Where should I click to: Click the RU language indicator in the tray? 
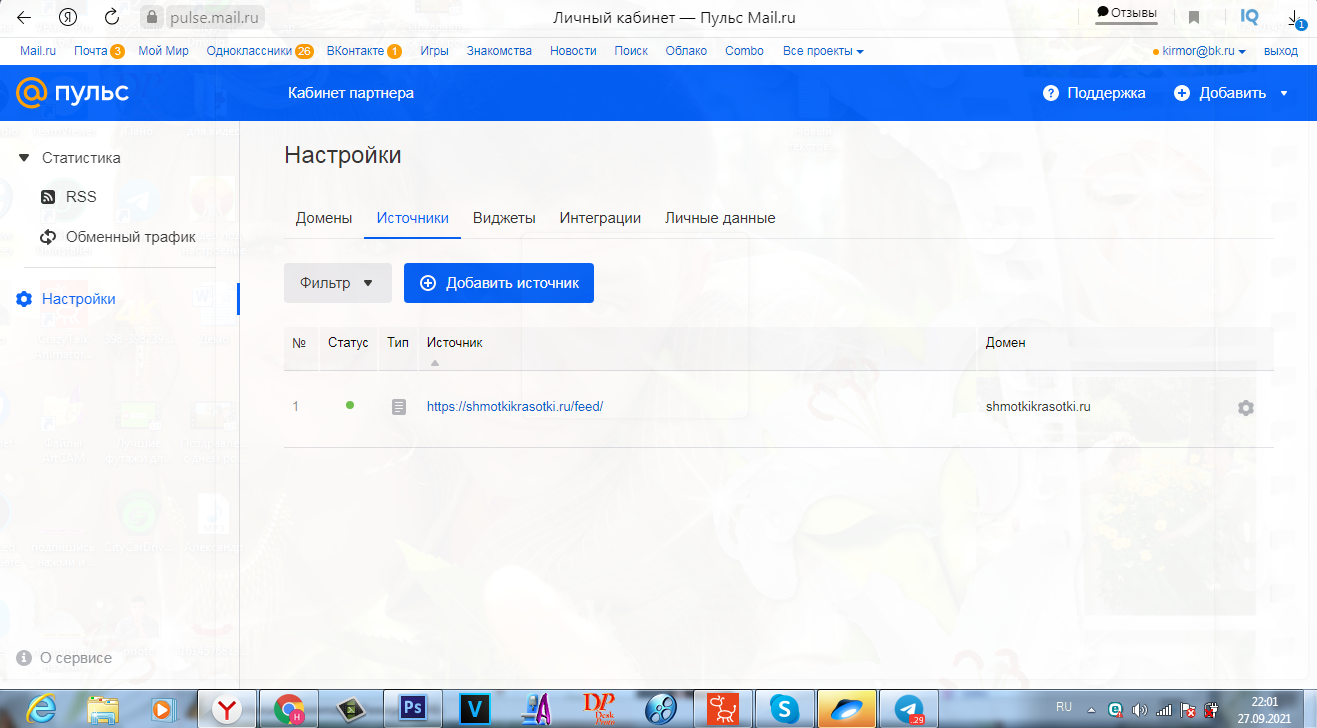(x=1064, y=707)
